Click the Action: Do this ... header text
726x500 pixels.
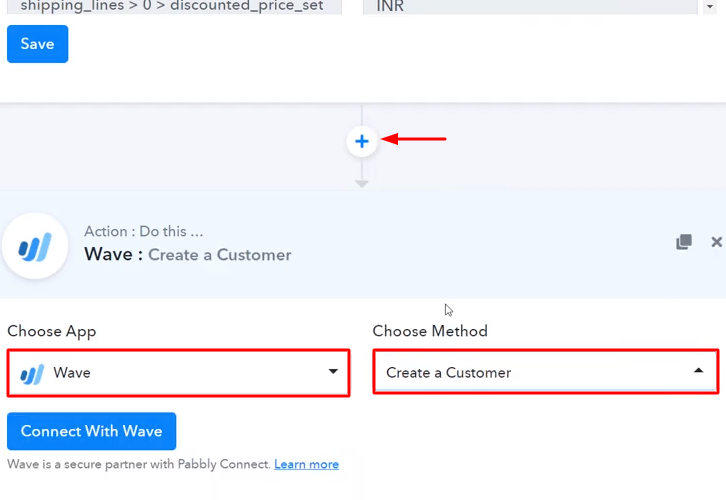(144, 231)
